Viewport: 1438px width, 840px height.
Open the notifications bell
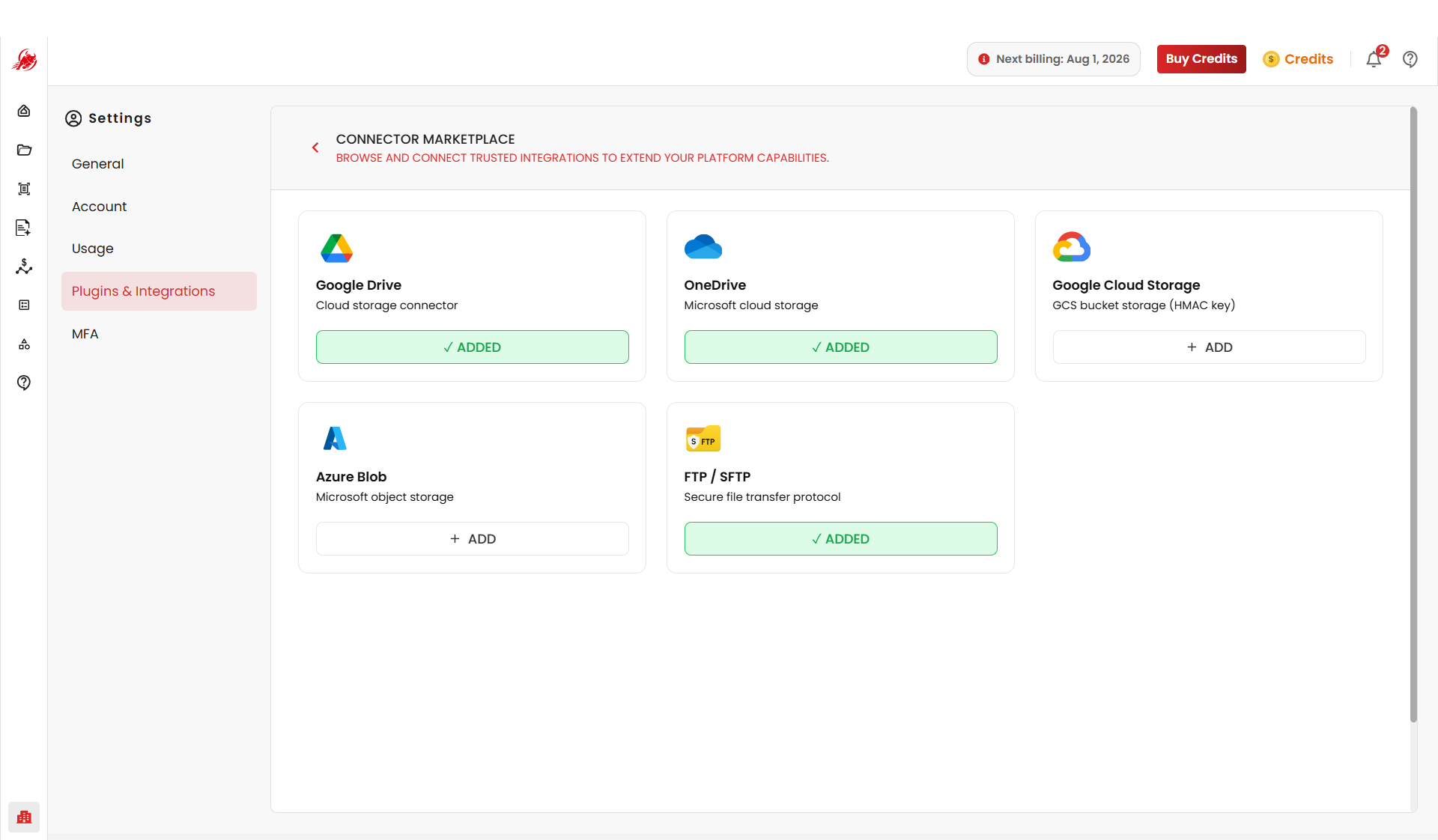coord(1374,59)
